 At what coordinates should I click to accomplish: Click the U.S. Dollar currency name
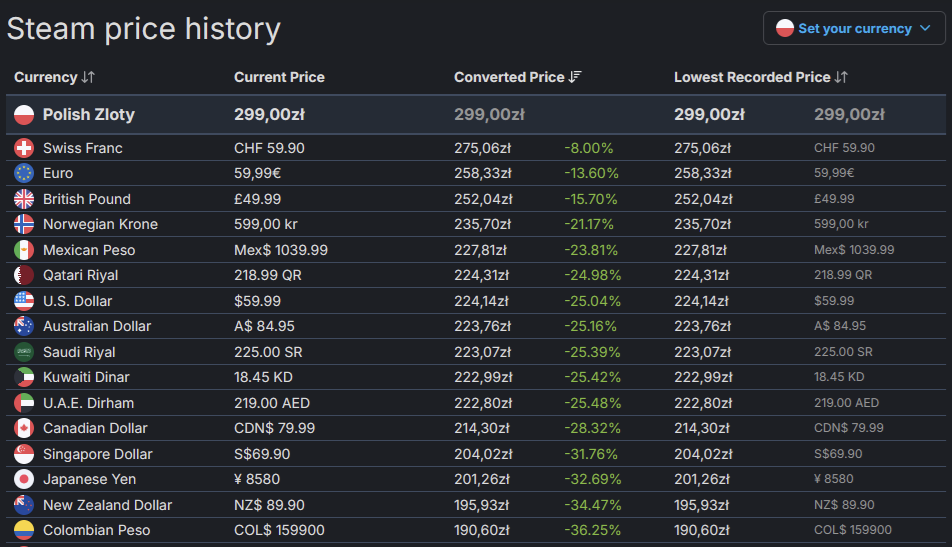pos(77,301)
